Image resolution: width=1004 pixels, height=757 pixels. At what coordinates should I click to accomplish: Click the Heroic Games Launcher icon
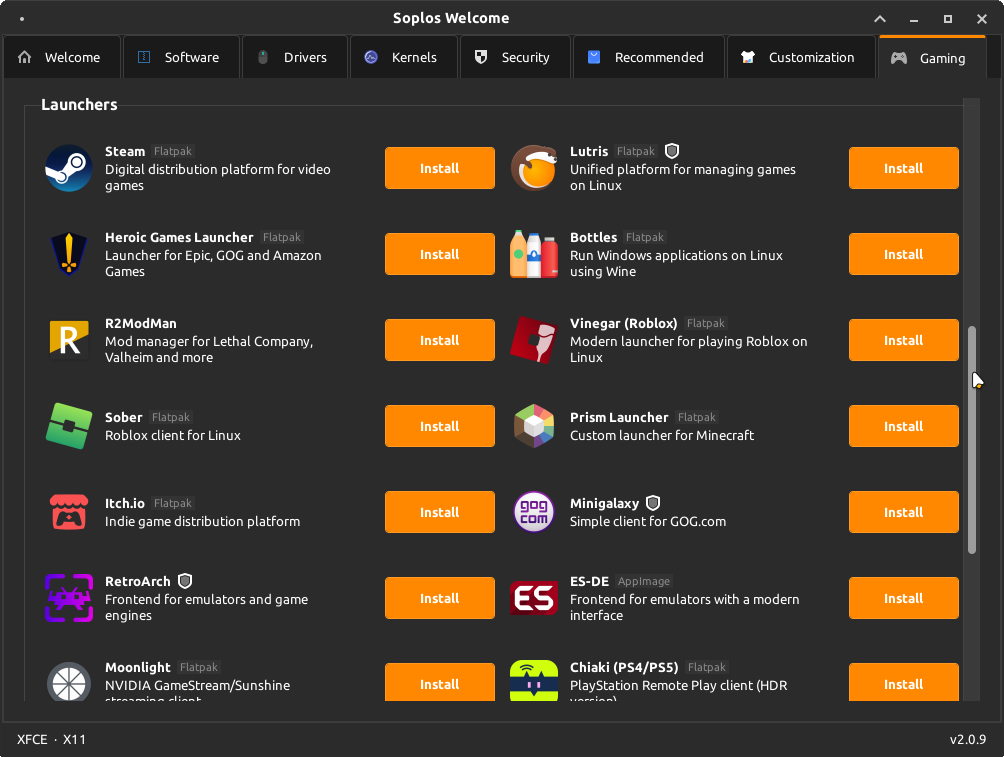point(69,254)
